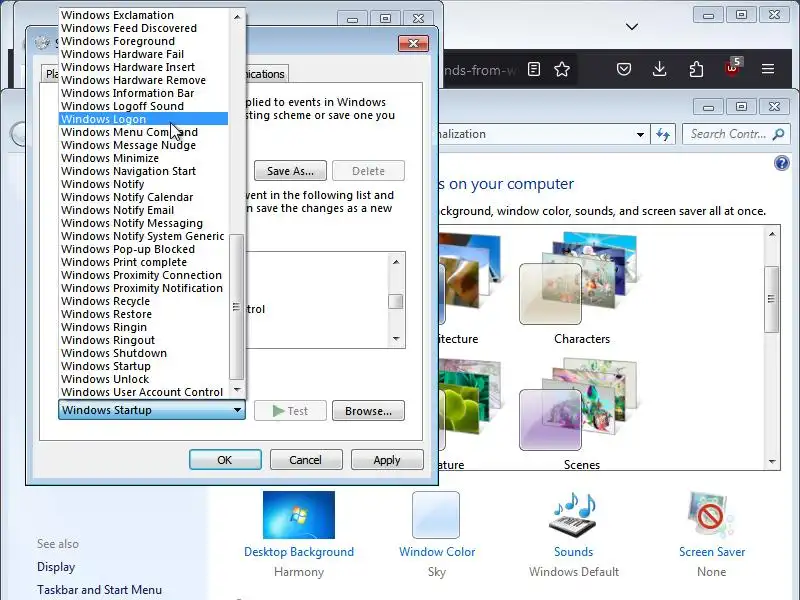Choose Windows Logon from the list

143,119
